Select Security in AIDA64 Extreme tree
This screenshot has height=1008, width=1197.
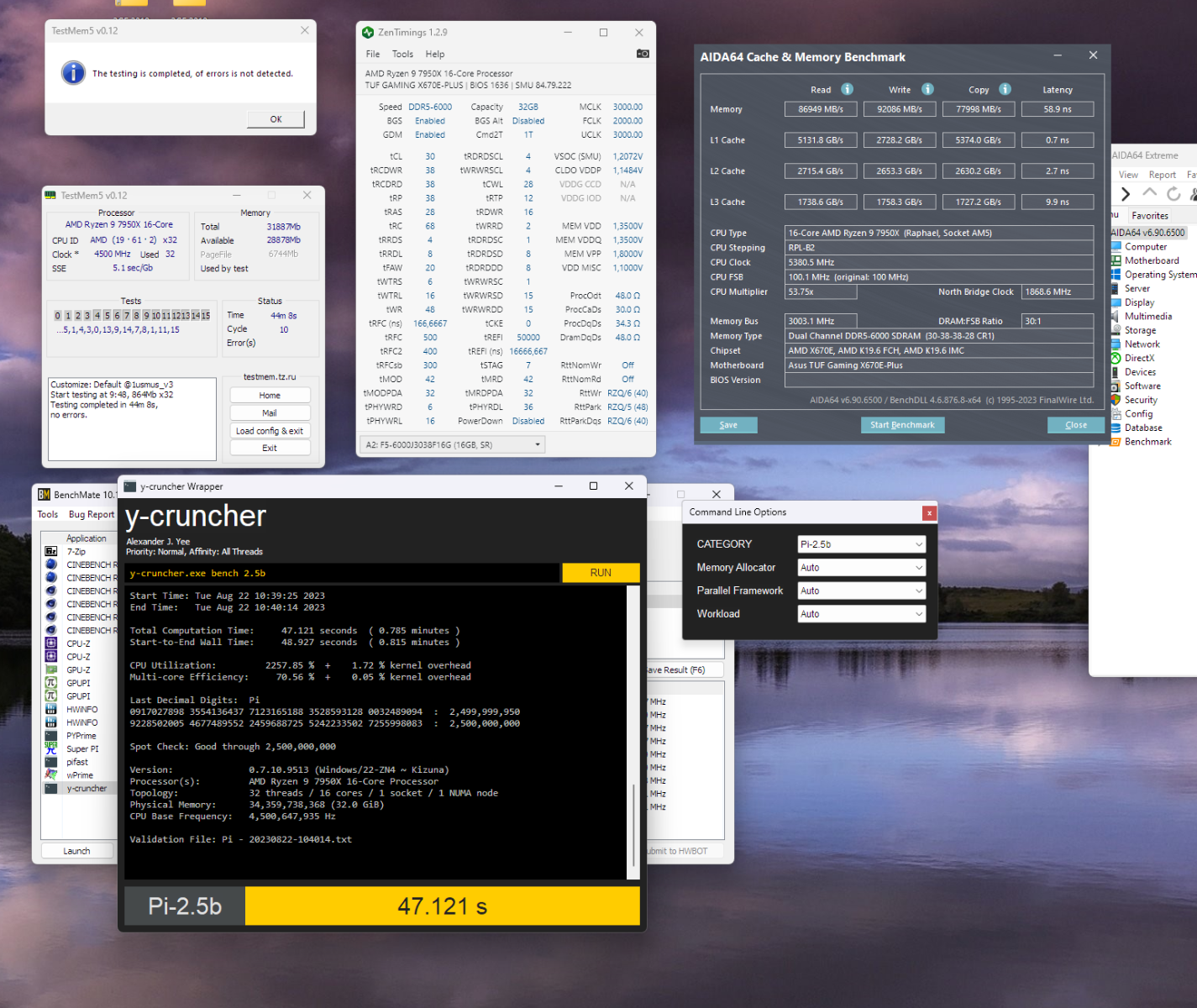[1141, 401]
